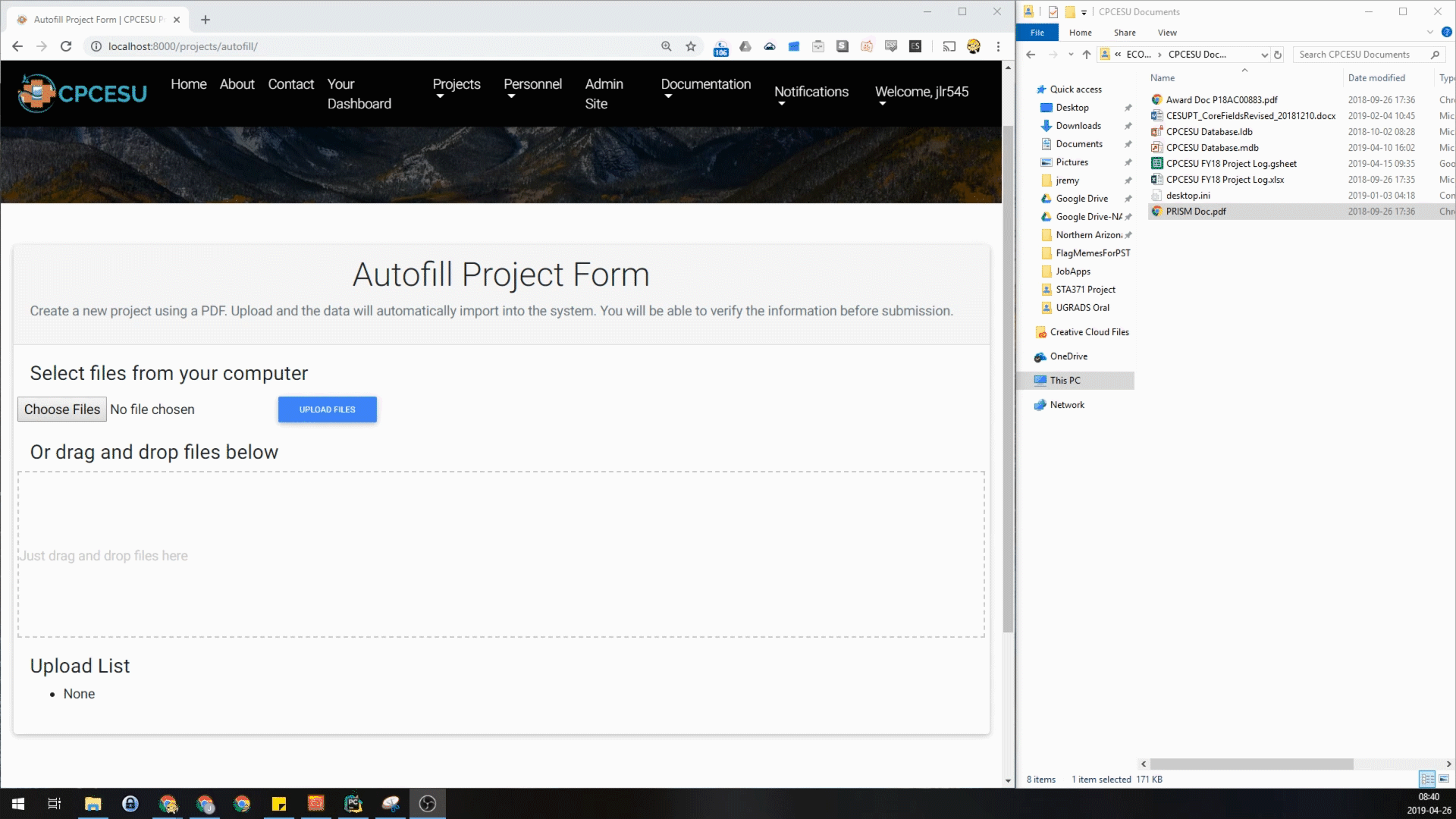Click Choose Files to select a PDF
The width and height of the screenshot is (1456, 819).
(61, 409)
